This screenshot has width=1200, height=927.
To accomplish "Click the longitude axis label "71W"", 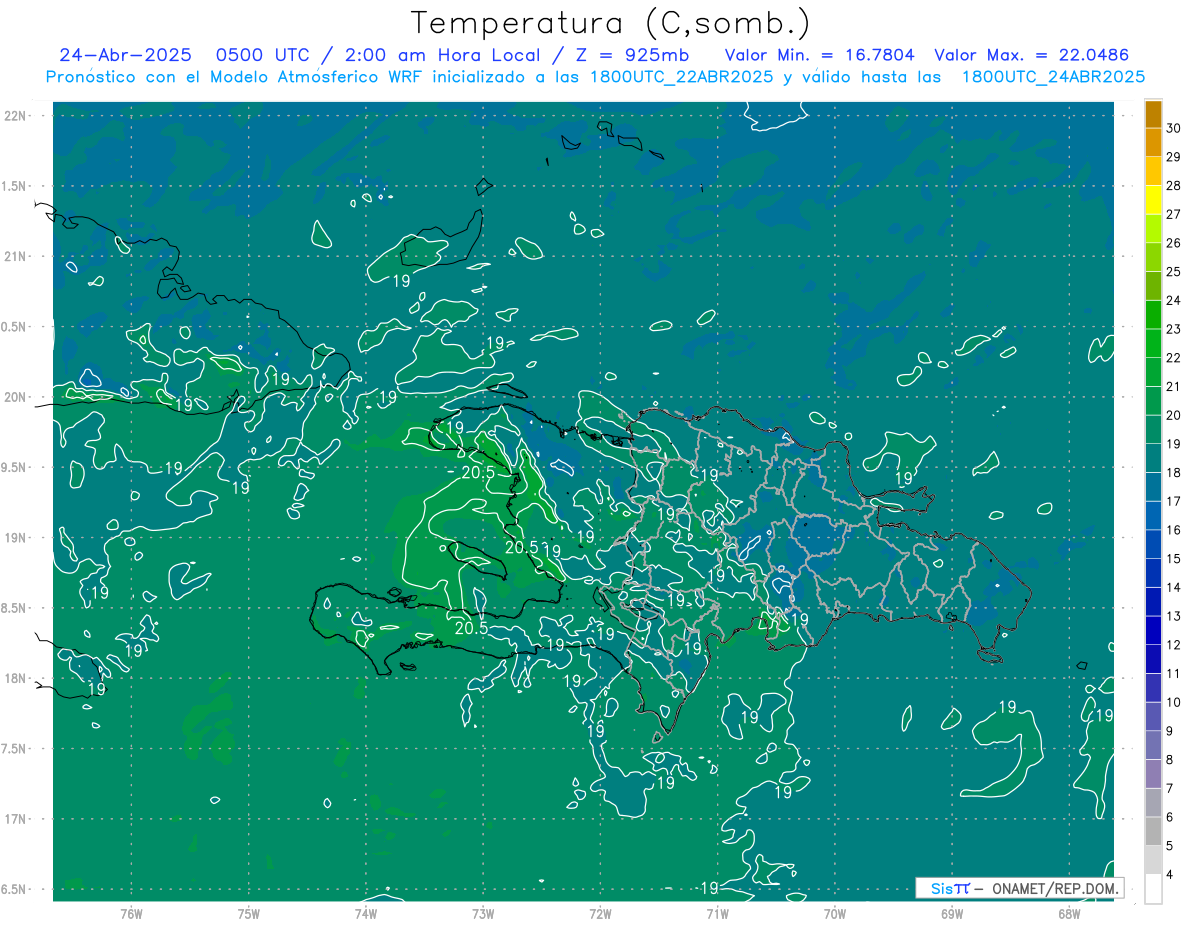I will pyautogui.click(x=717, y=913).
